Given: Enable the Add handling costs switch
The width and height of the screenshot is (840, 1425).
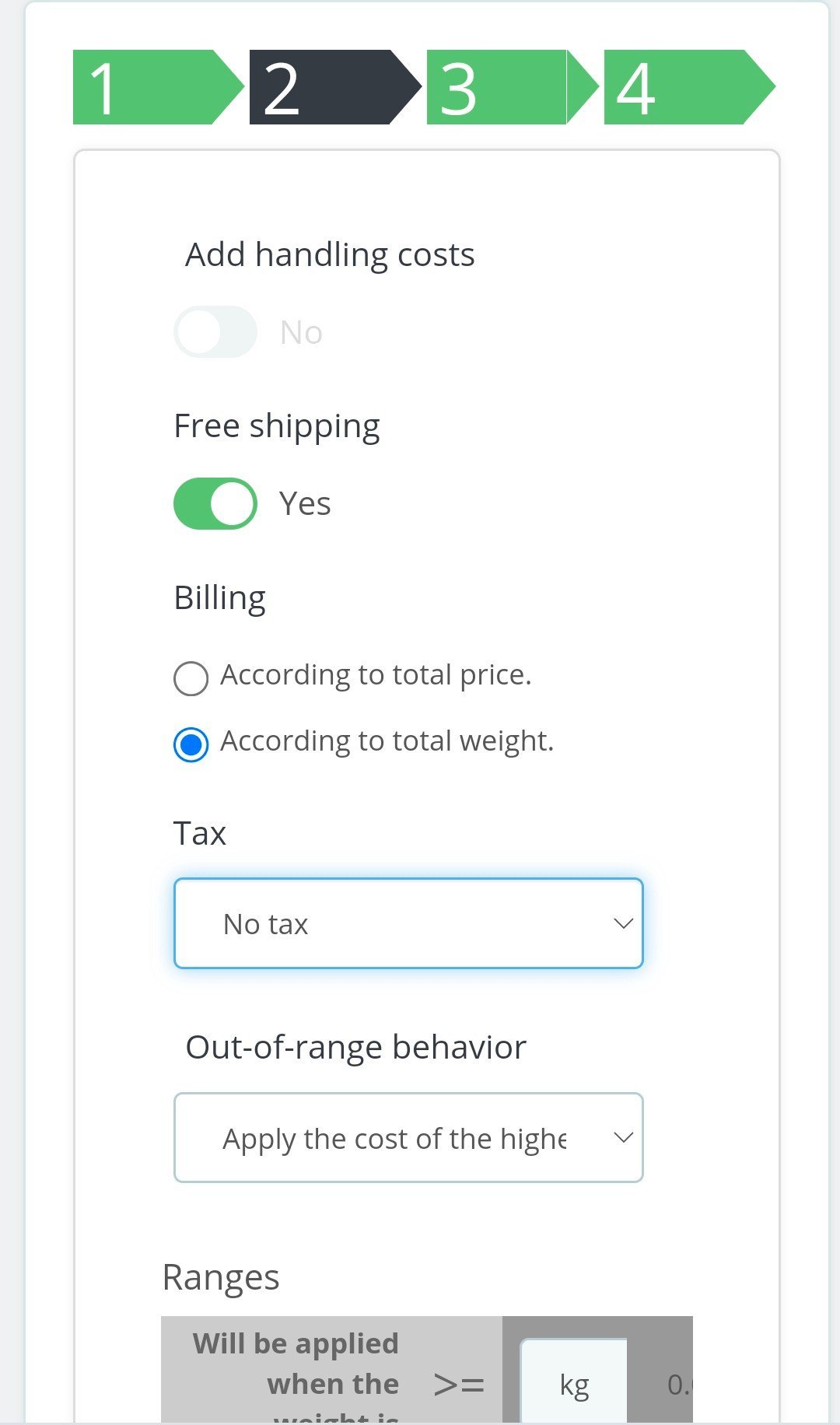Looking at the screenshot, I should pyautogui.click(x=215, y=332).
